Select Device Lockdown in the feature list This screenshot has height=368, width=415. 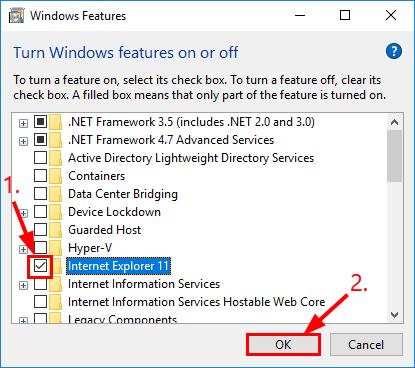(114, 212)
